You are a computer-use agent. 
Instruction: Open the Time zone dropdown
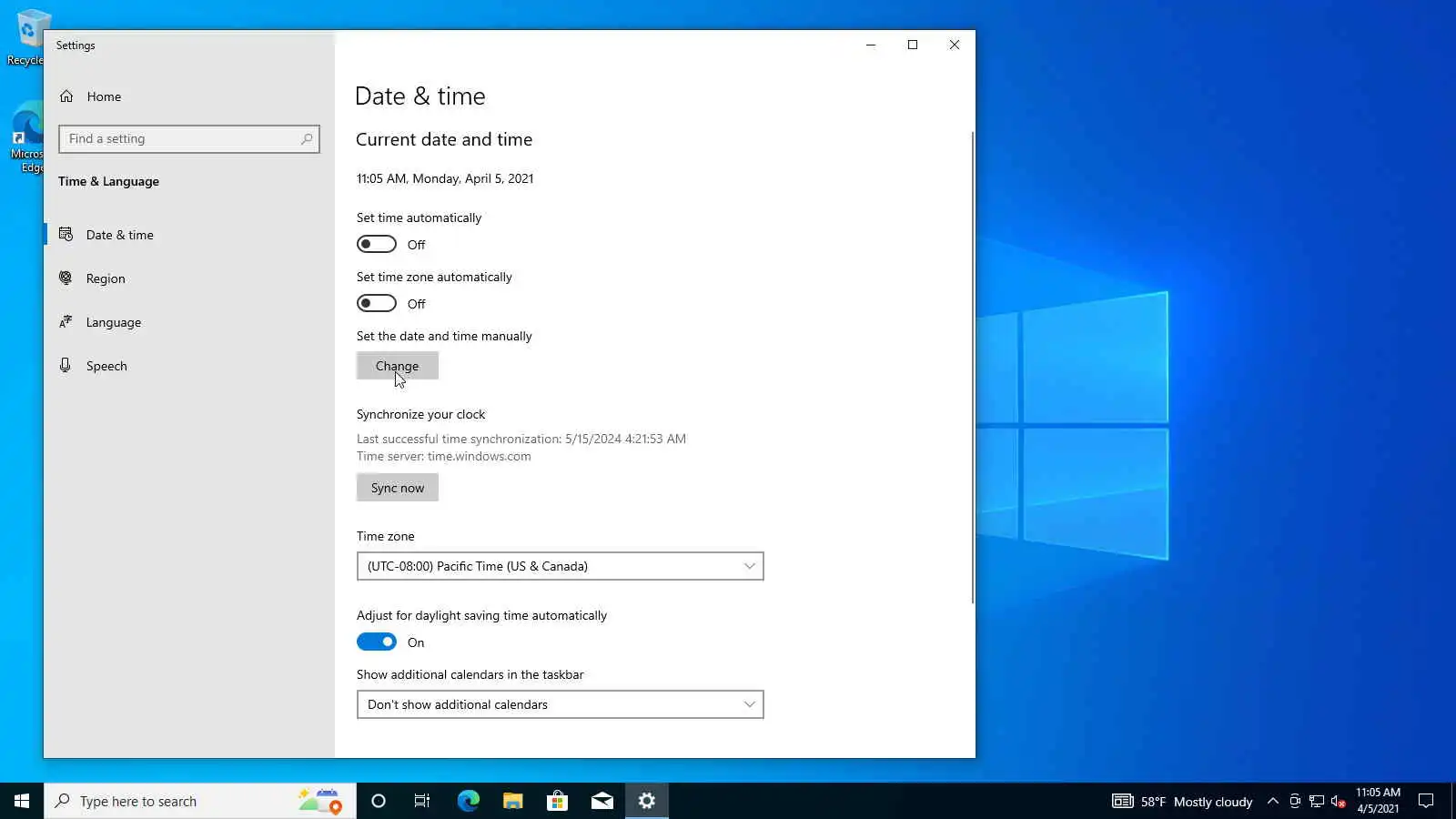pos(561,566)
